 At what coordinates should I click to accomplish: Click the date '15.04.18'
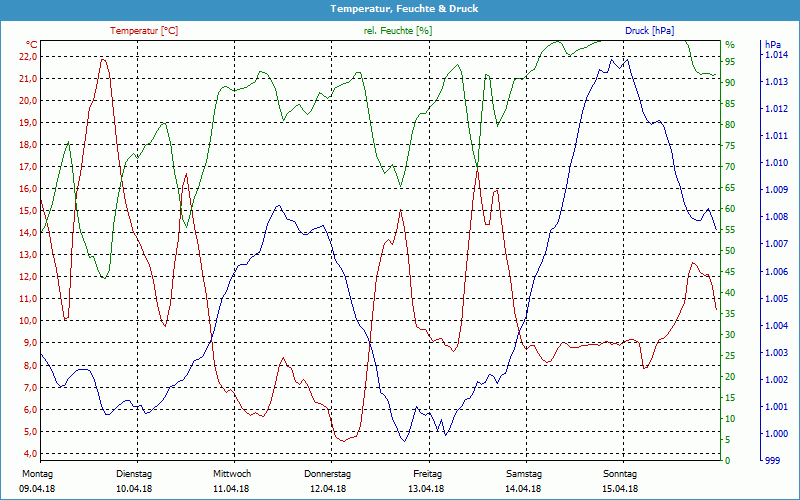click(x=620, y=489)
